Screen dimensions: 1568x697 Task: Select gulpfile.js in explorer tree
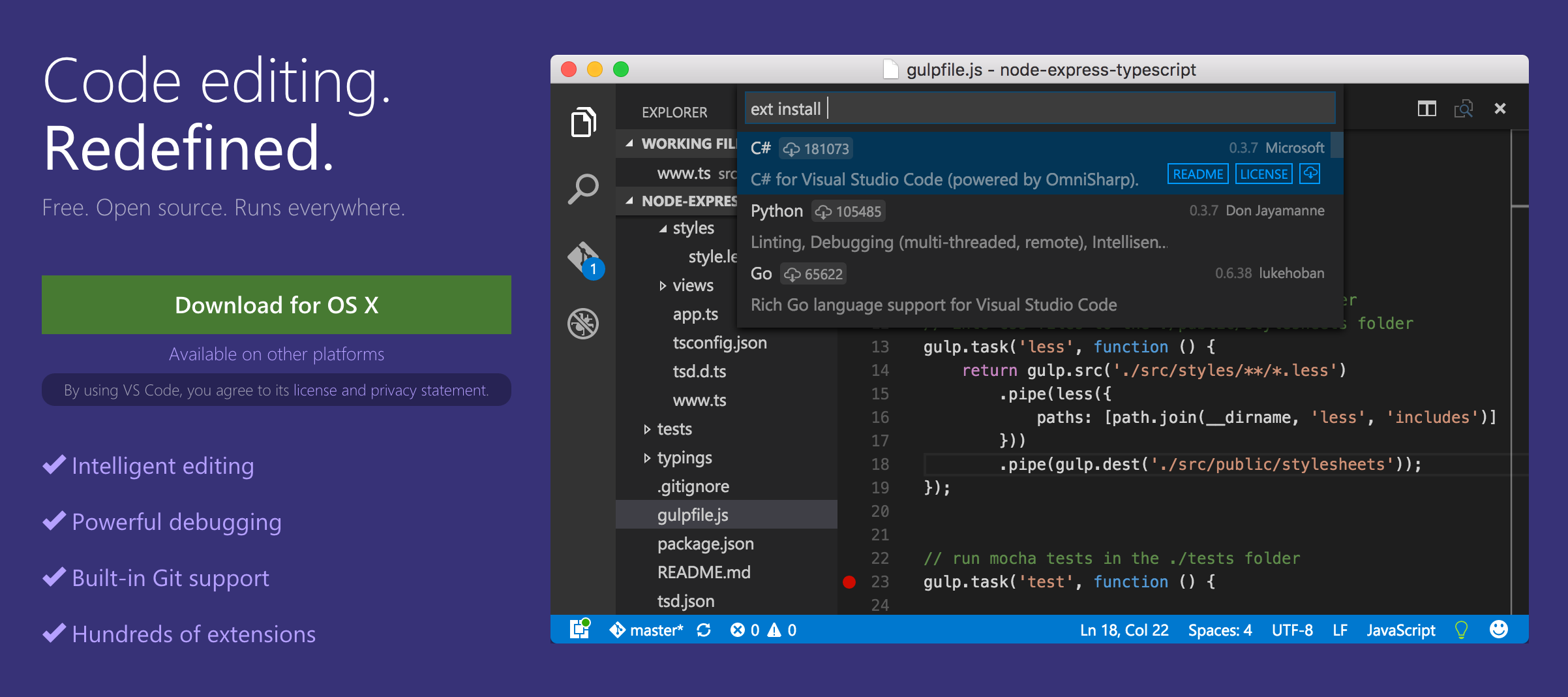point(727,514)
